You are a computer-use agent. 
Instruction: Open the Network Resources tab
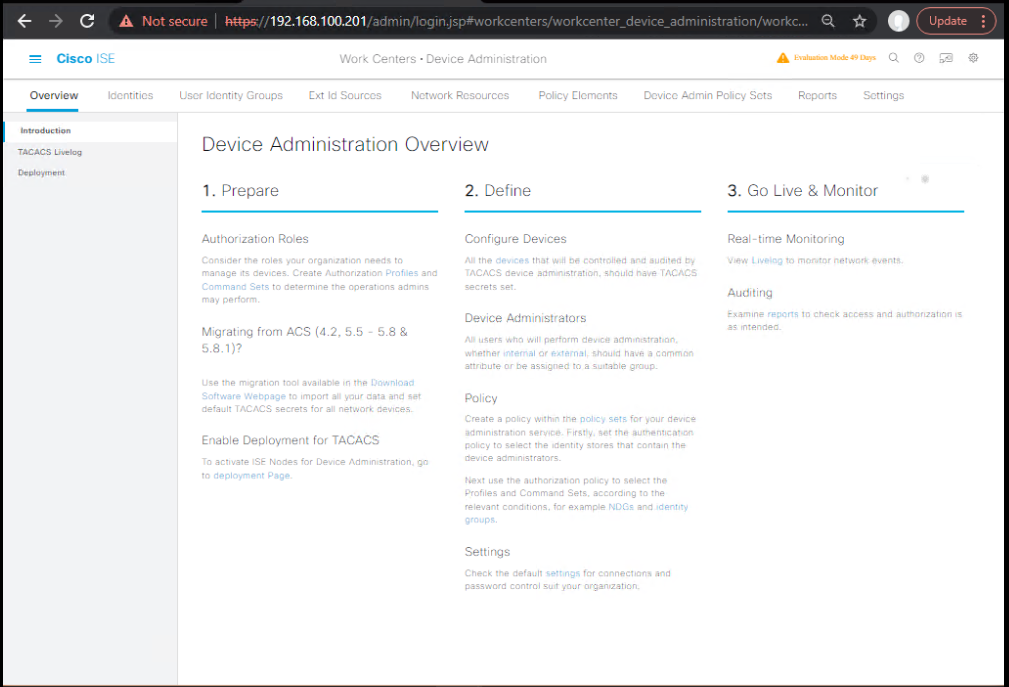[460, 95]
